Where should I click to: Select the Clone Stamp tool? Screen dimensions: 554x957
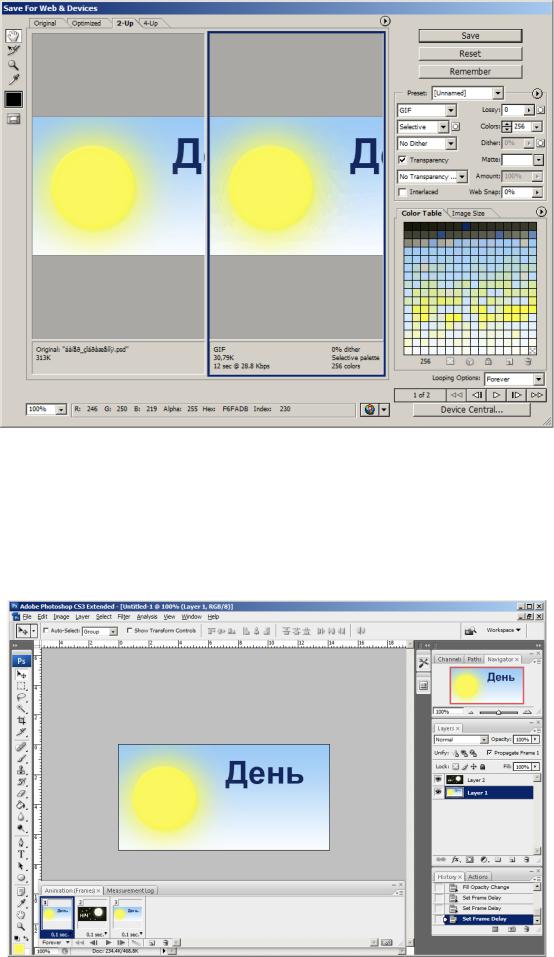click(21, 770)
